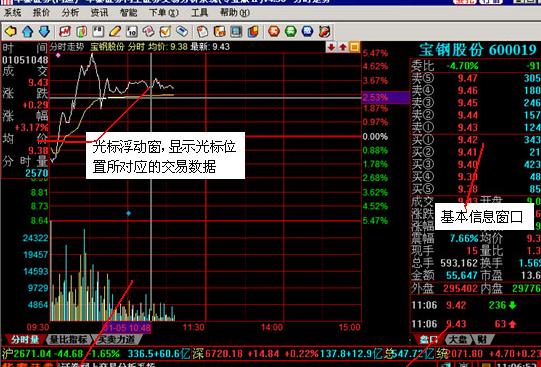
Task: Switch to the 量比指标 tab
Action: 68,339
